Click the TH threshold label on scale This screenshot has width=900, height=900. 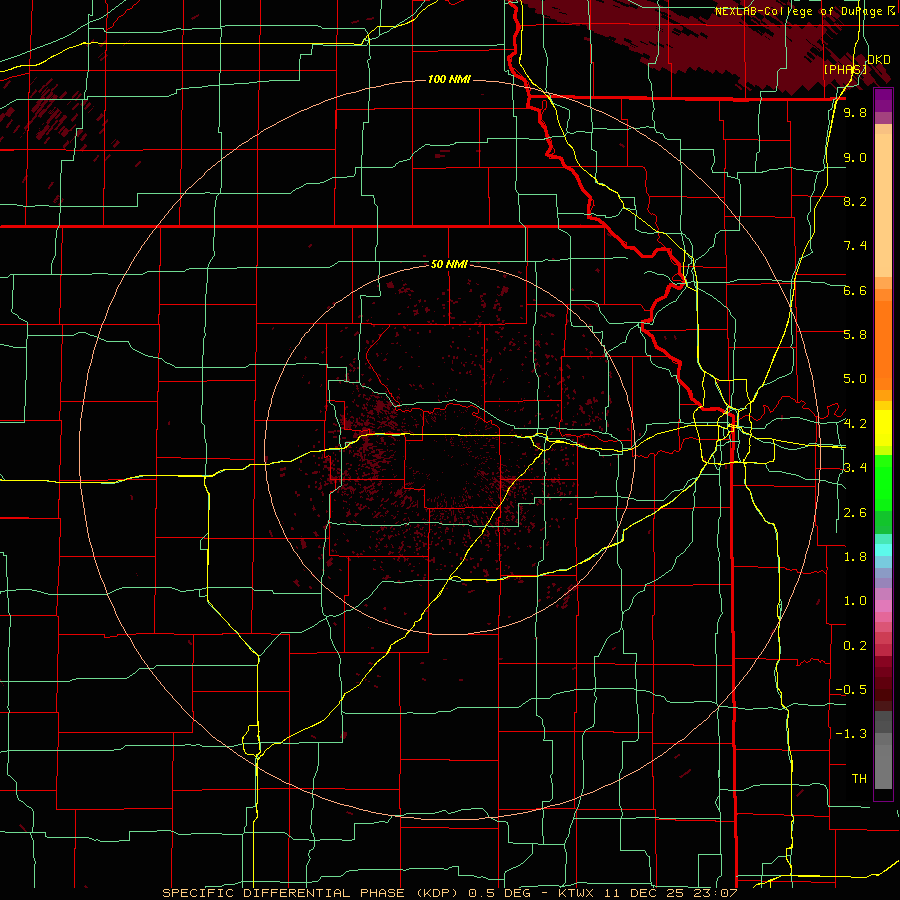859,779
